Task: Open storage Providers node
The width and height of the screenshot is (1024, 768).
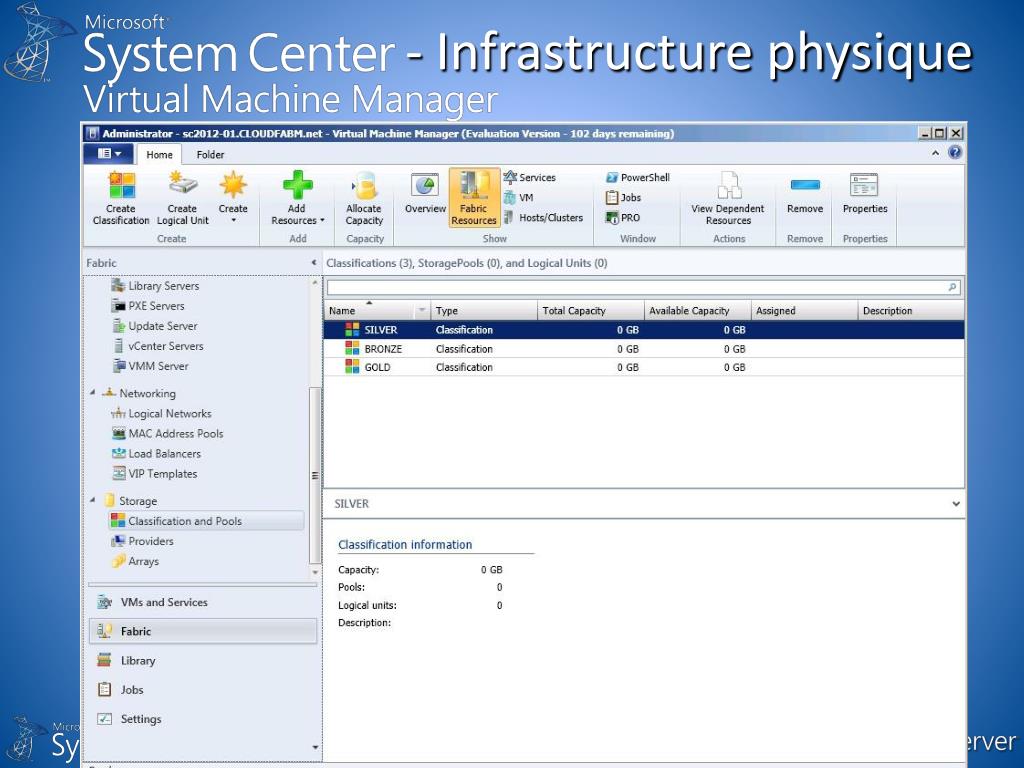Action: pyautogui.click(x=142, y=541)
